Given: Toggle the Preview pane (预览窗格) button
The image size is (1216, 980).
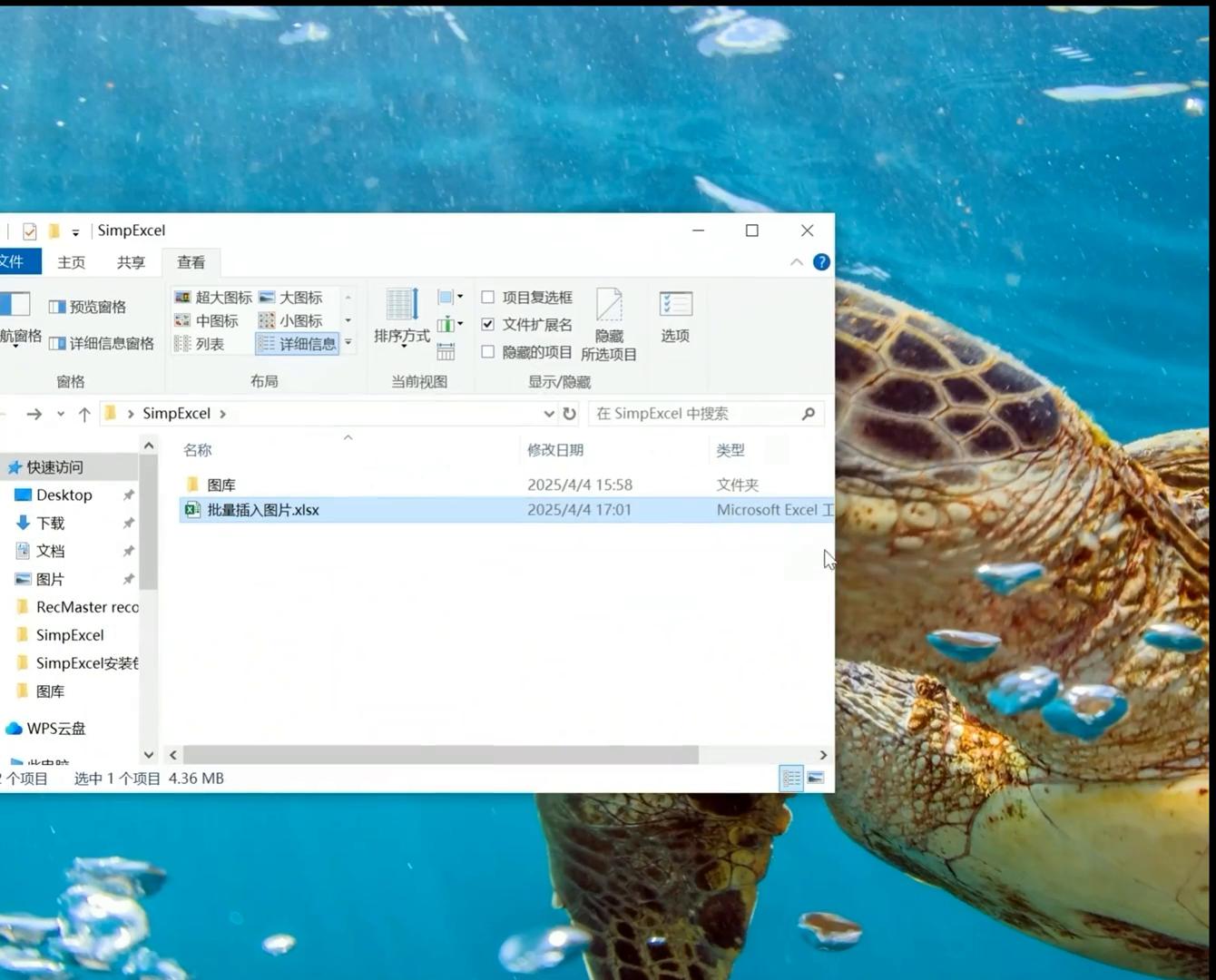Looking at the screenshot, I should [88, 307].
